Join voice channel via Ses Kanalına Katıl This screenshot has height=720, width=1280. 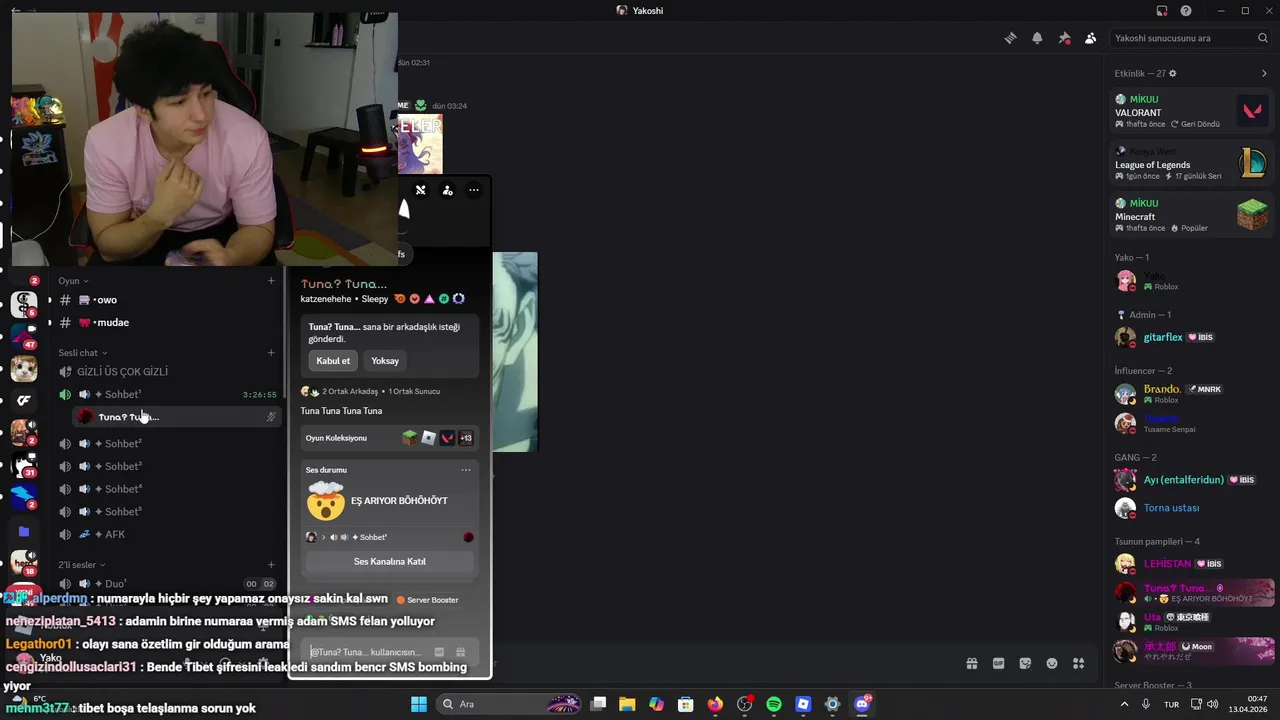[390, 562]
